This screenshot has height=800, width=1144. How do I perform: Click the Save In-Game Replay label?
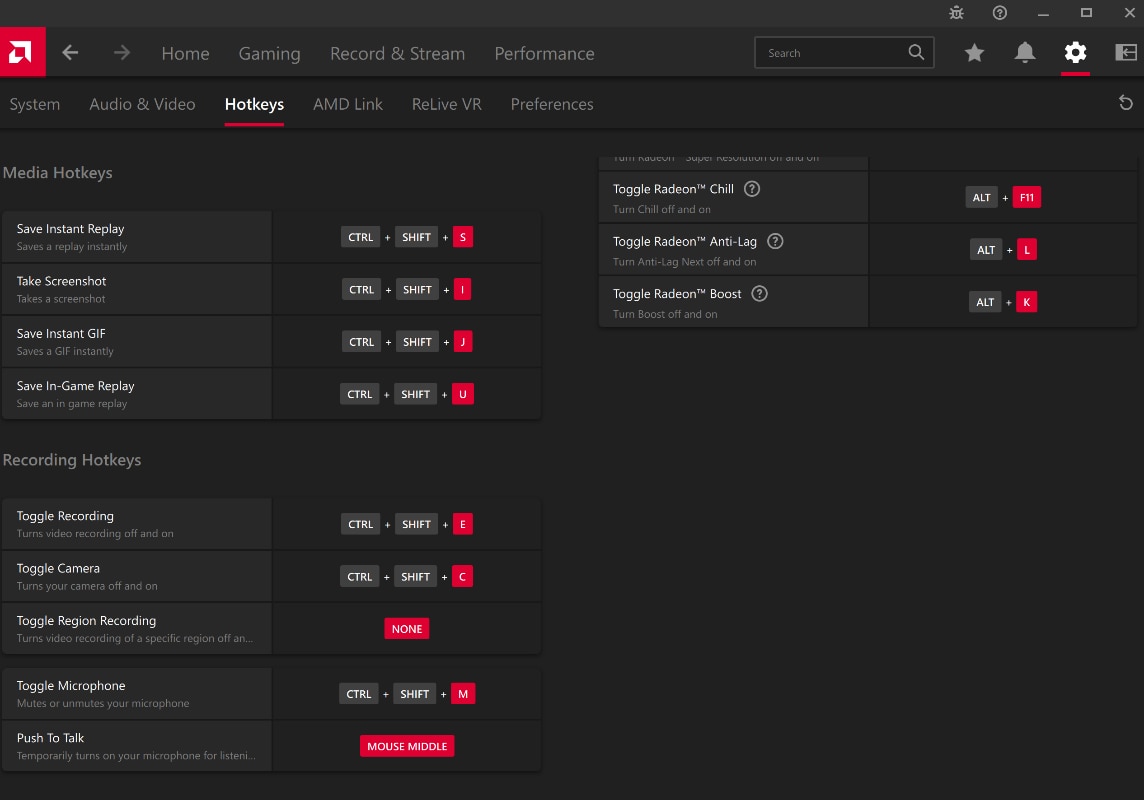76,387
